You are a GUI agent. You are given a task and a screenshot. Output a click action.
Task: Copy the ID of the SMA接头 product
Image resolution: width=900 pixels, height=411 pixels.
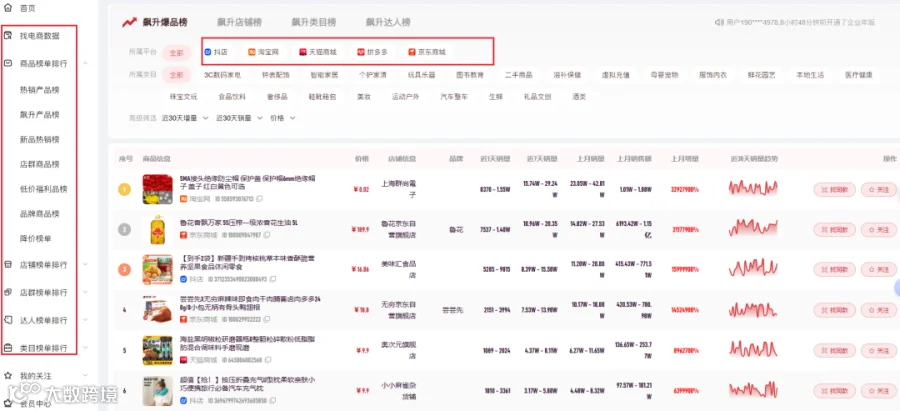click(x=259, y=199)
